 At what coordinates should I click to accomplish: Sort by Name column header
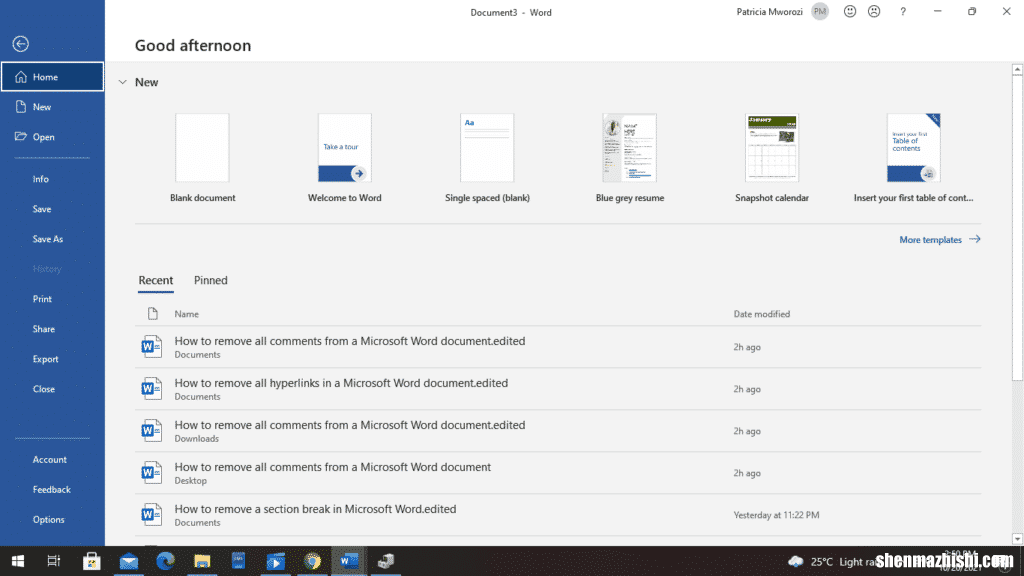pos(186,314)
